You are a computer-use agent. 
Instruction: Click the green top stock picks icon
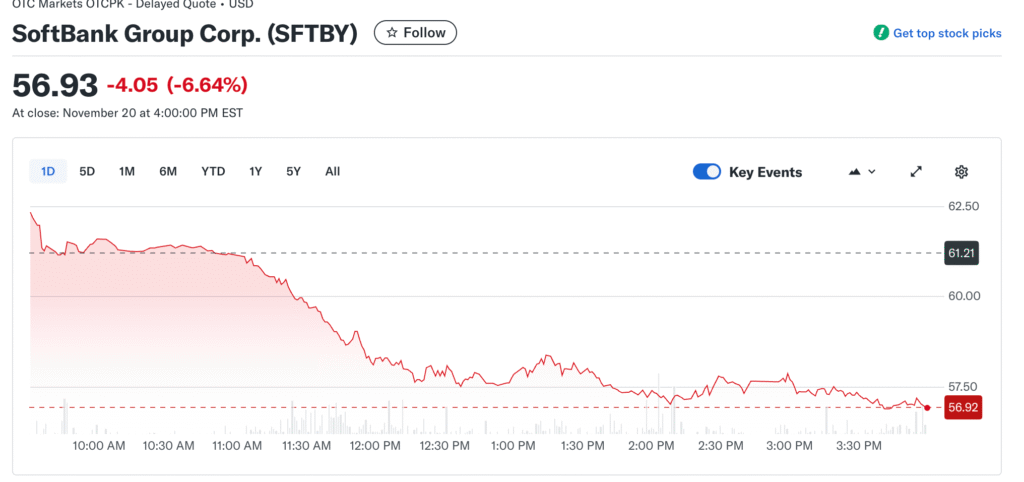880,33
